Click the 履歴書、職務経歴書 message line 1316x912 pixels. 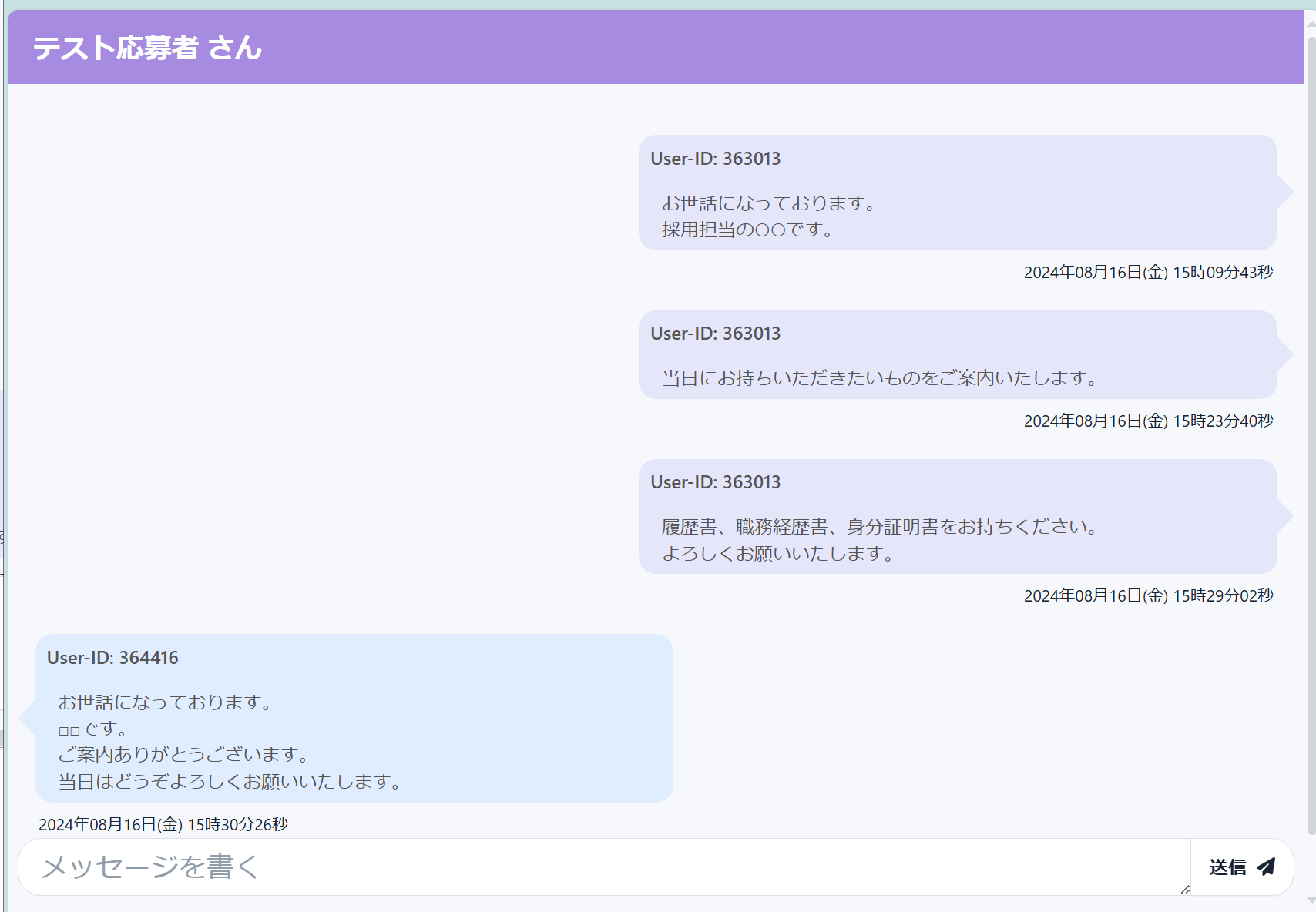[x=879, y=527]
